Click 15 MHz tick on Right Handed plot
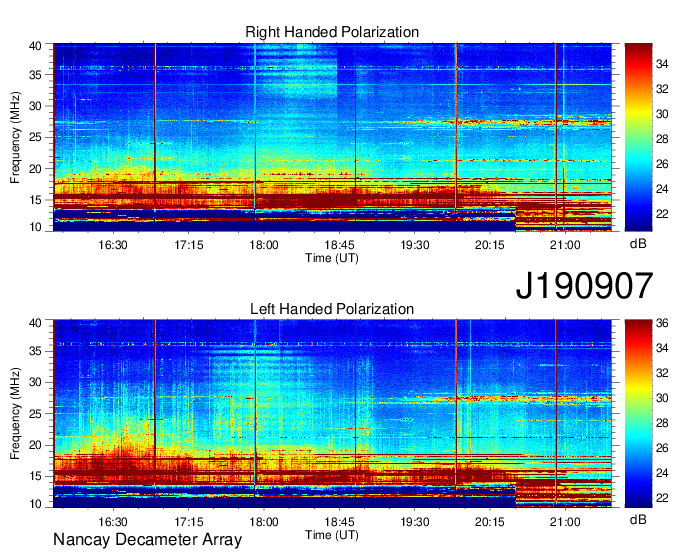 [35, 200]
